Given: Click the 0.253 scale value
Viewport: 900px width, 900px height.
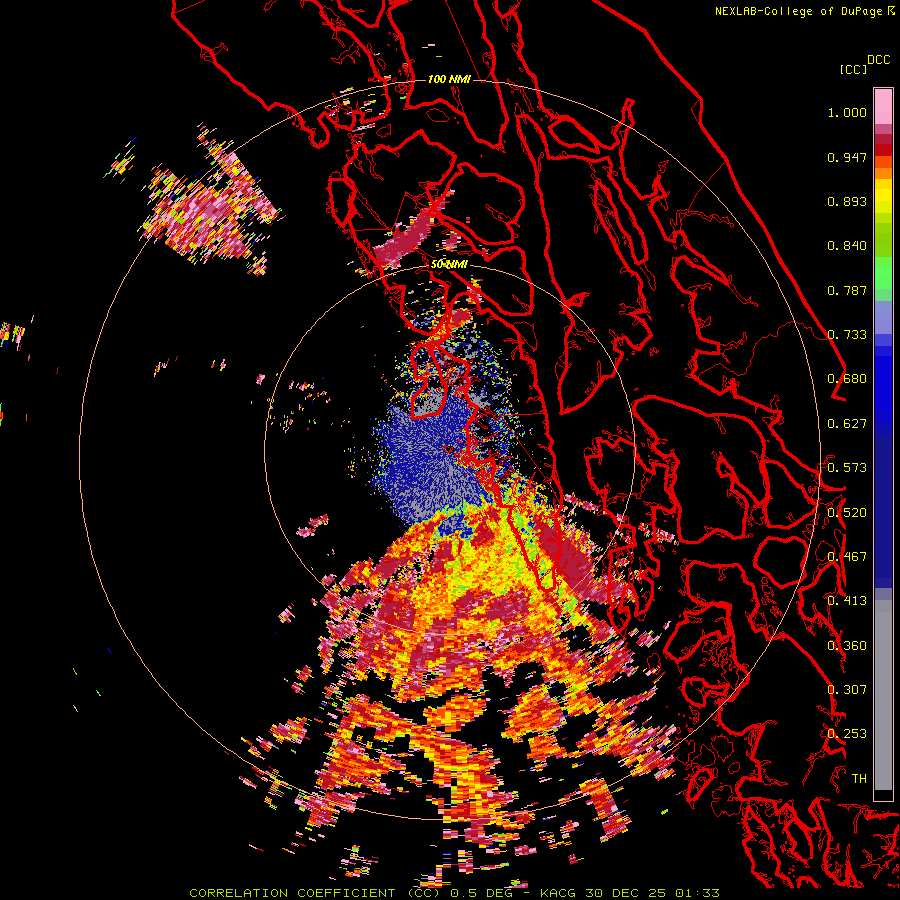Looking at the screenshot, I should [847, 734].
